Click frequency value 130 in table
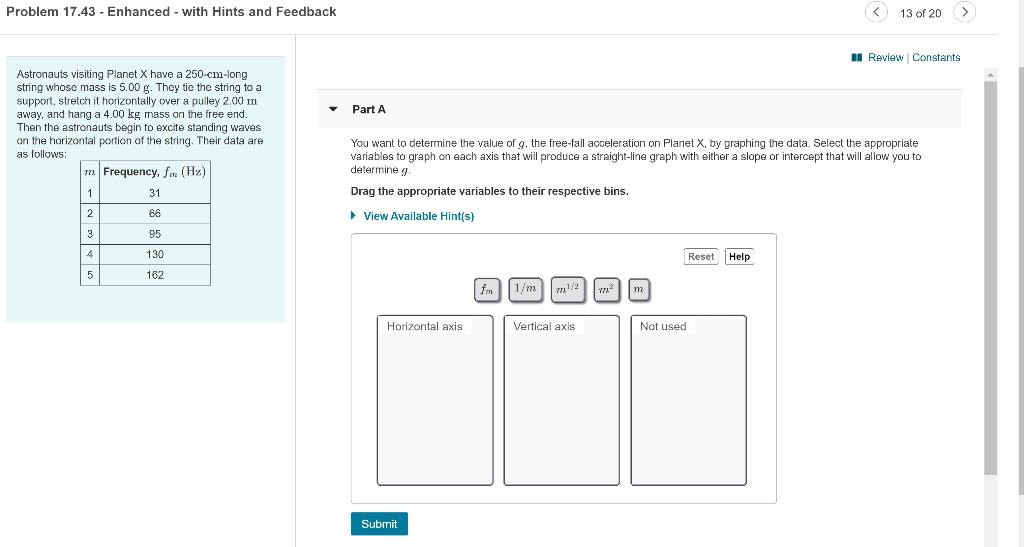1024x547 pixels. point(155,255)
